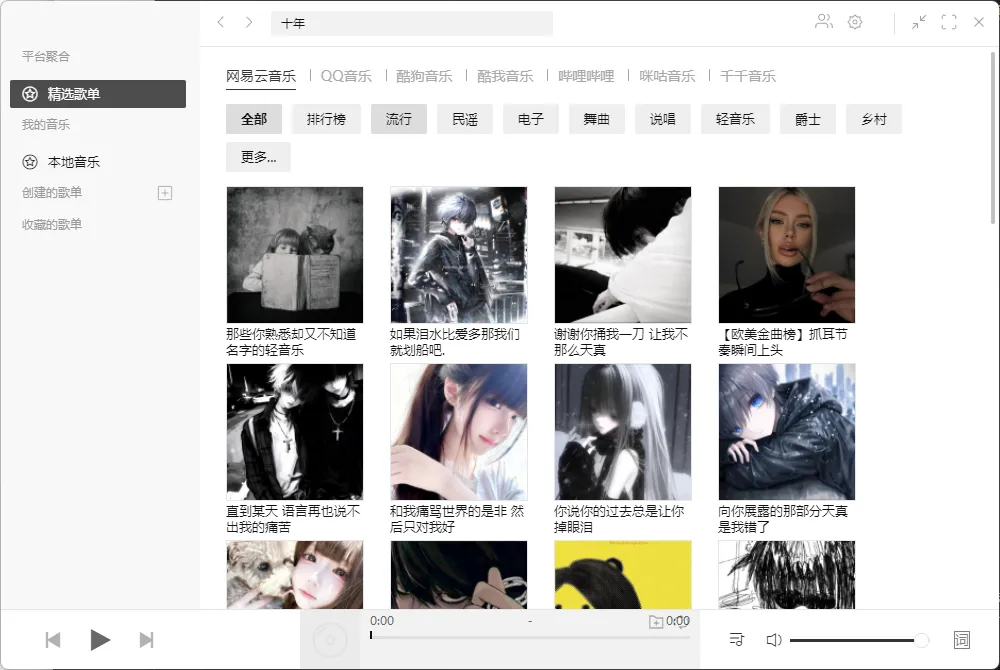Select the 乡村 category filter
This screenshot has height=670, width=1000.
click(874, 119)
